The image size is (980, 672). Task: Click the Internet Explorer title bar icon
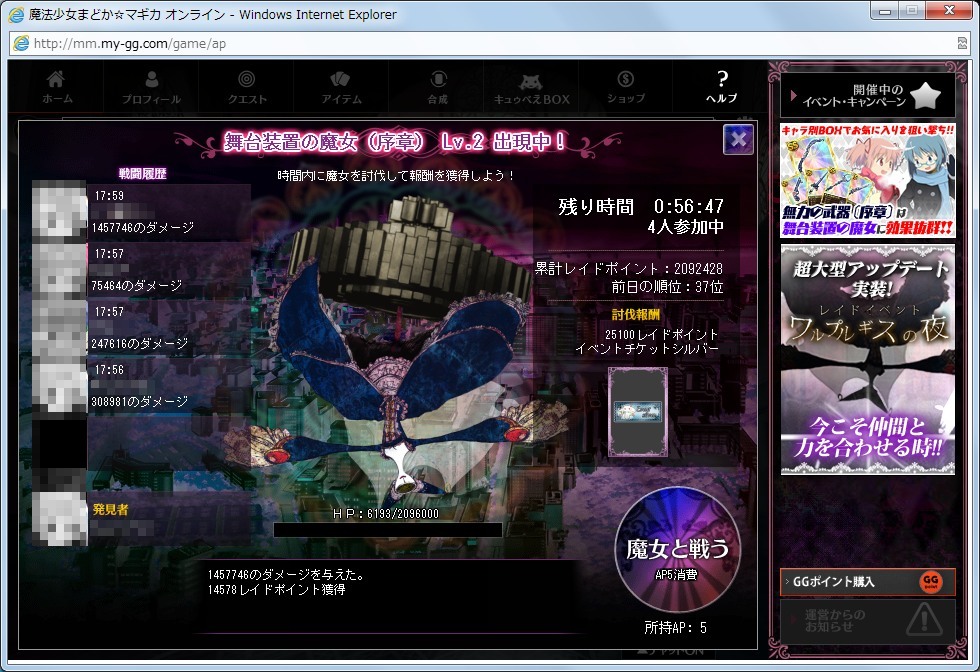[x=17, y=14]
